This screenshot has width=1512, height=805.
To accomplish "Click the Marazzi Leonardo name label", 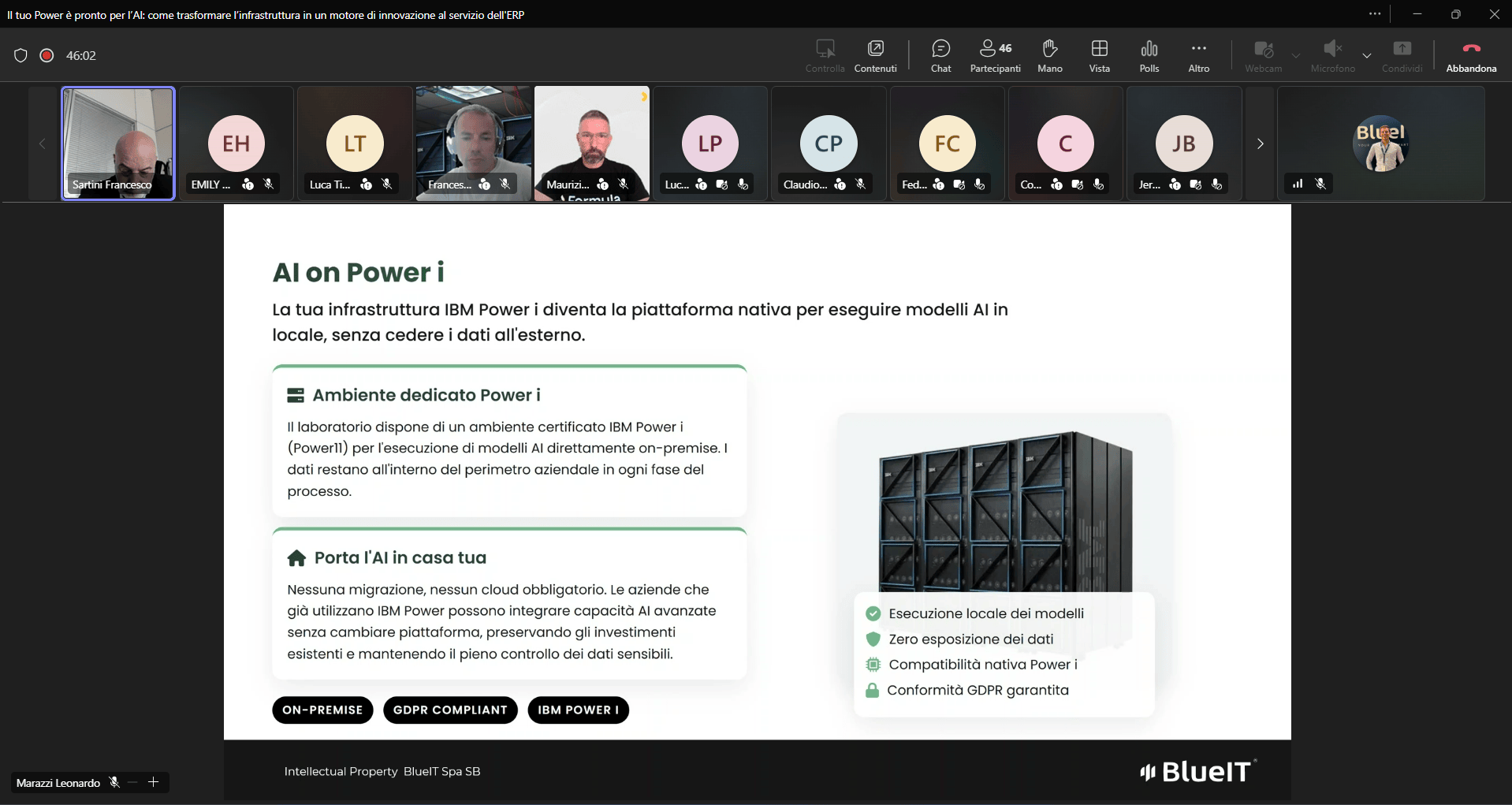I will (x=58, y=783).
